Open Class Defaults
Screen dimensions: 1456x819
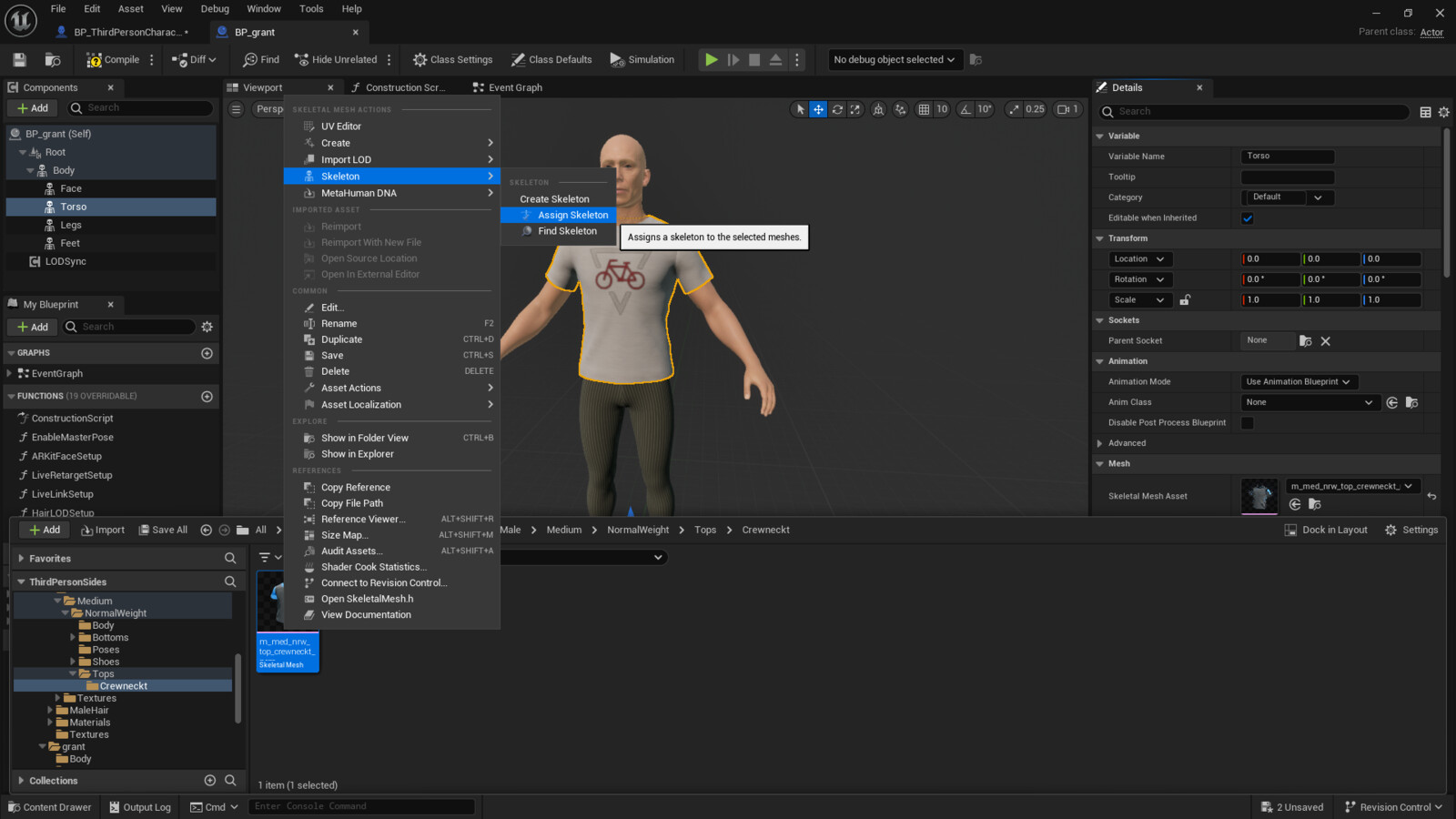(551, 60)
